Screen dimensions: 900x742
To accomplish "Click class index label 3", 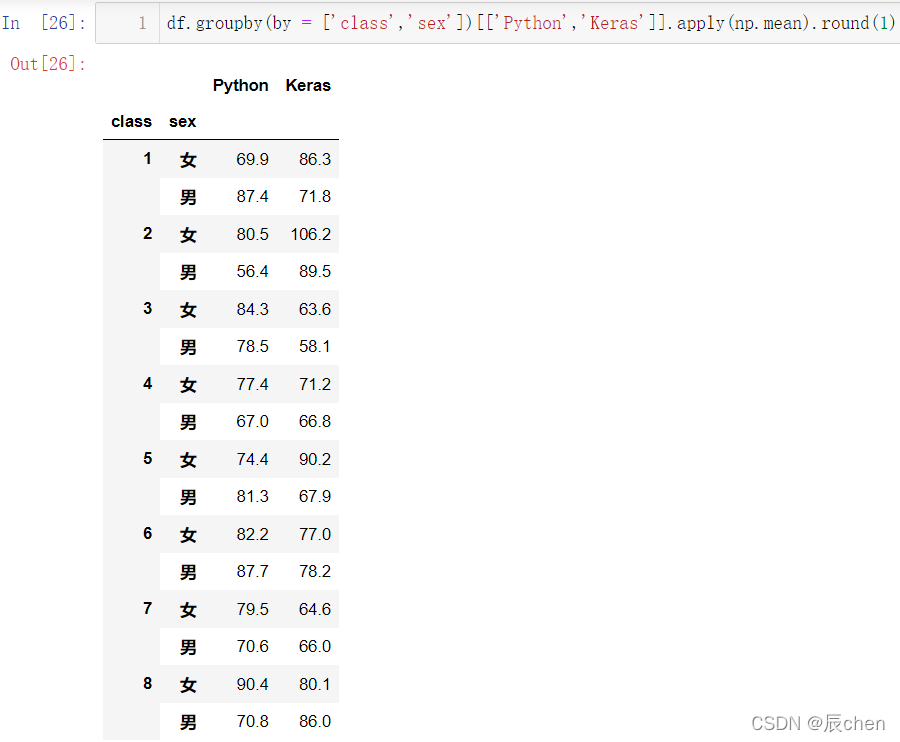I will click(x=148, y=308).
